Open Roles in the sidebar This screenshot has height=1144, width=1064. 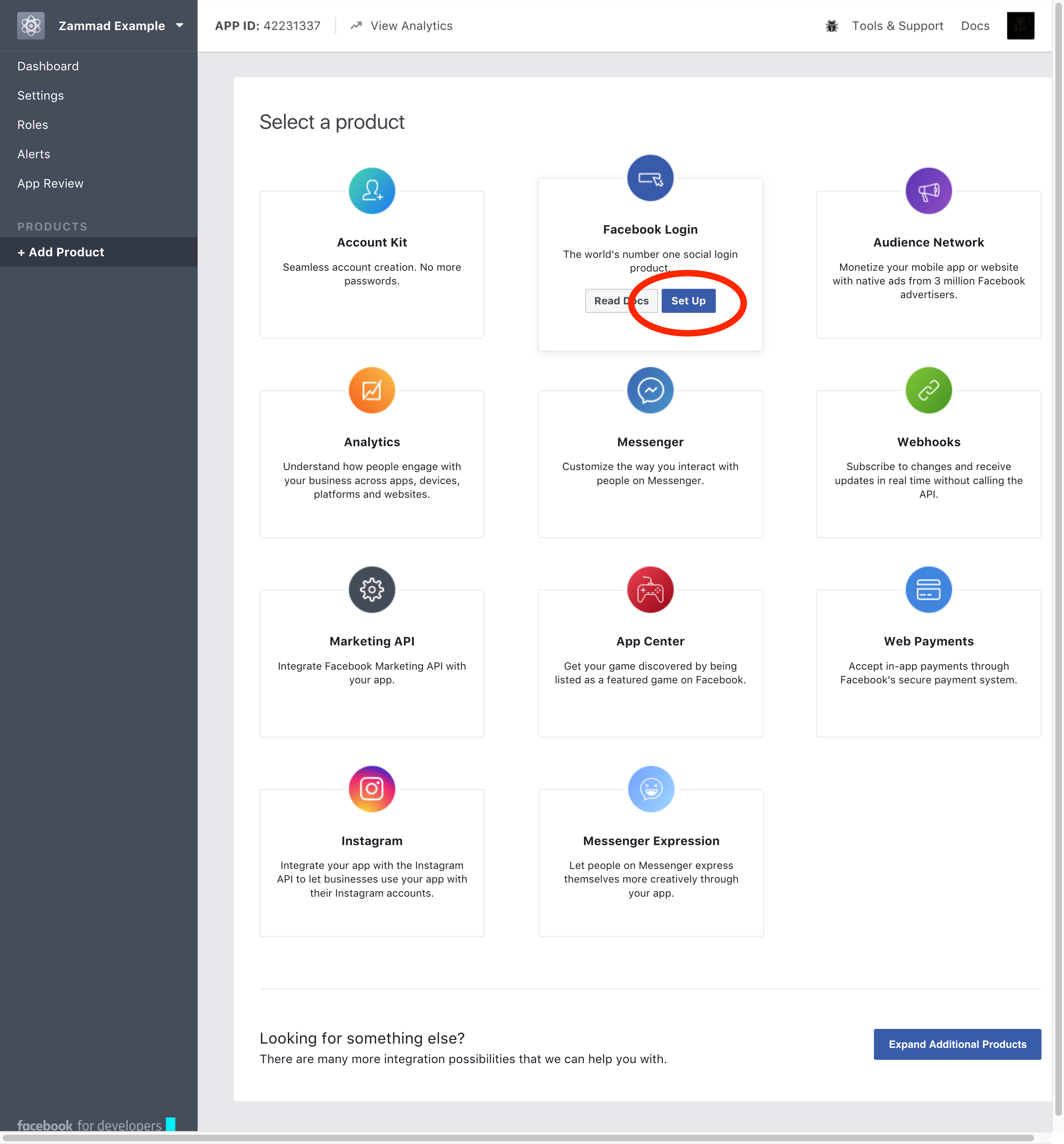[33, 125]
